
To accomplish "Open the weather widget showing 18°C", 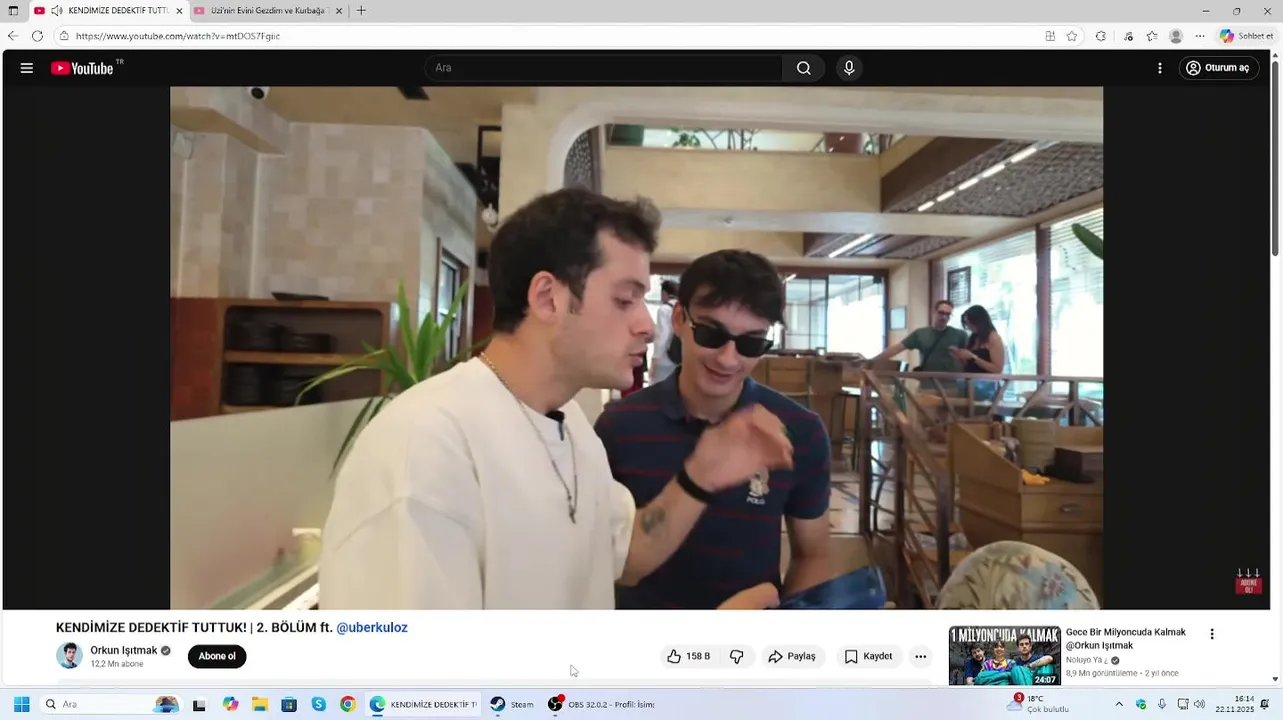I will [x=1038, y=704].
